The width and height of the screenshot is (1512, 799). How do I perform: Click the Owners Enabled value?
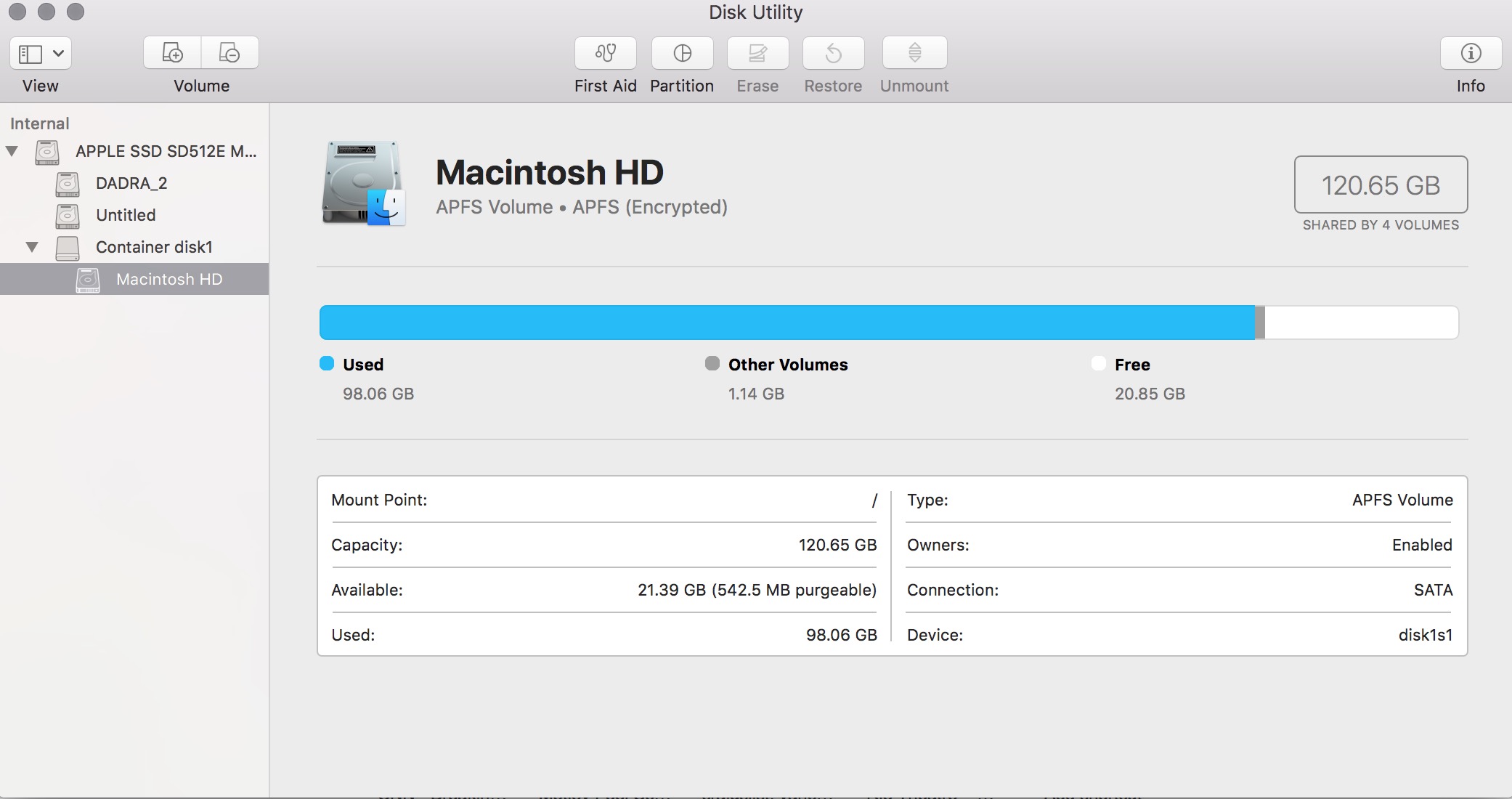pyautogui.click(x=1422, y=545)
